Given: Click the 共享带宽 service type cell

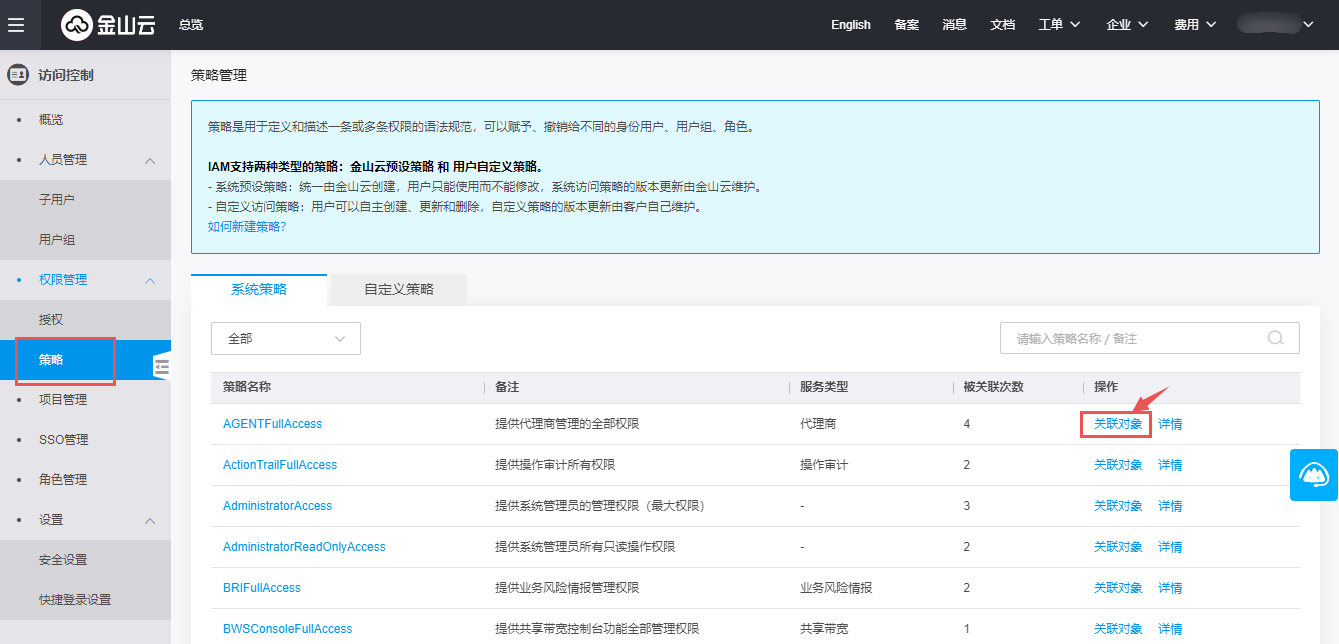Looking at the screenshot, I should [x=824, y=629].
